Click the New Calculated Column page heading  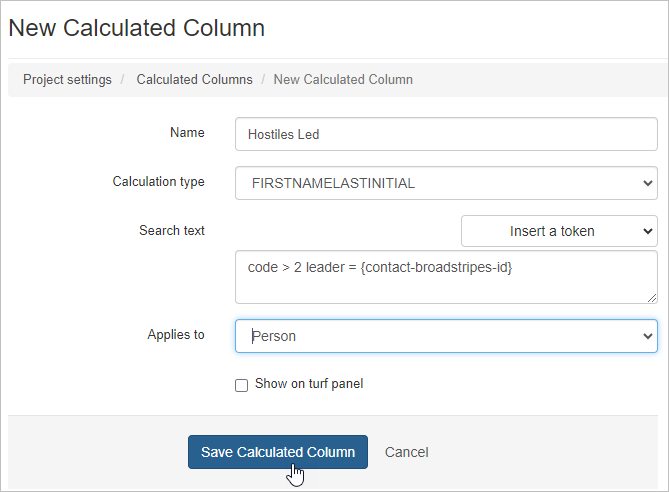coord(136,28)
